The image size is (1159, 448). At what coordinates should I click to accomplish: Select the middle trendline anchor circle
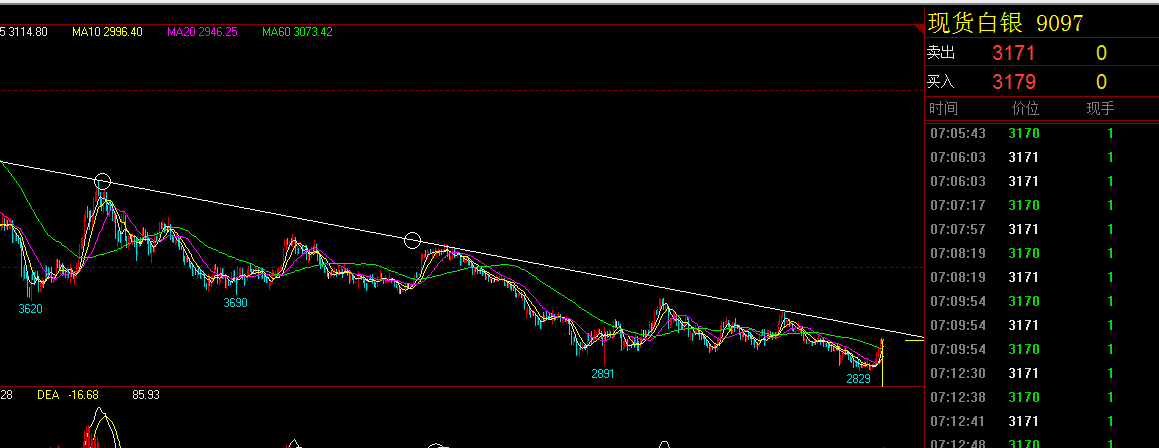tap(412, 240)
